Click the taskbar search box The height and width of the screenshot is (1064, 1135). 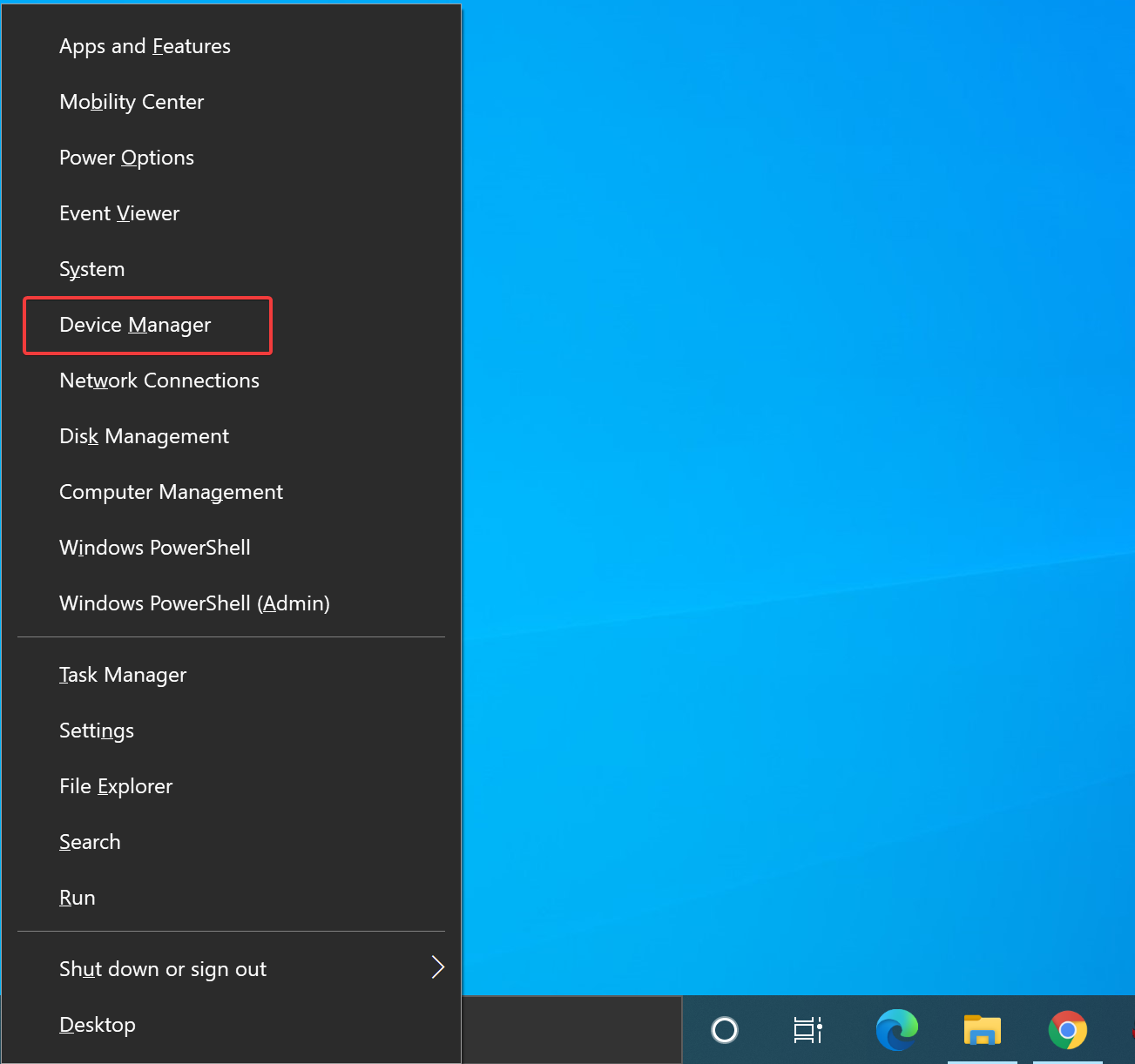tap(571, 1030)
